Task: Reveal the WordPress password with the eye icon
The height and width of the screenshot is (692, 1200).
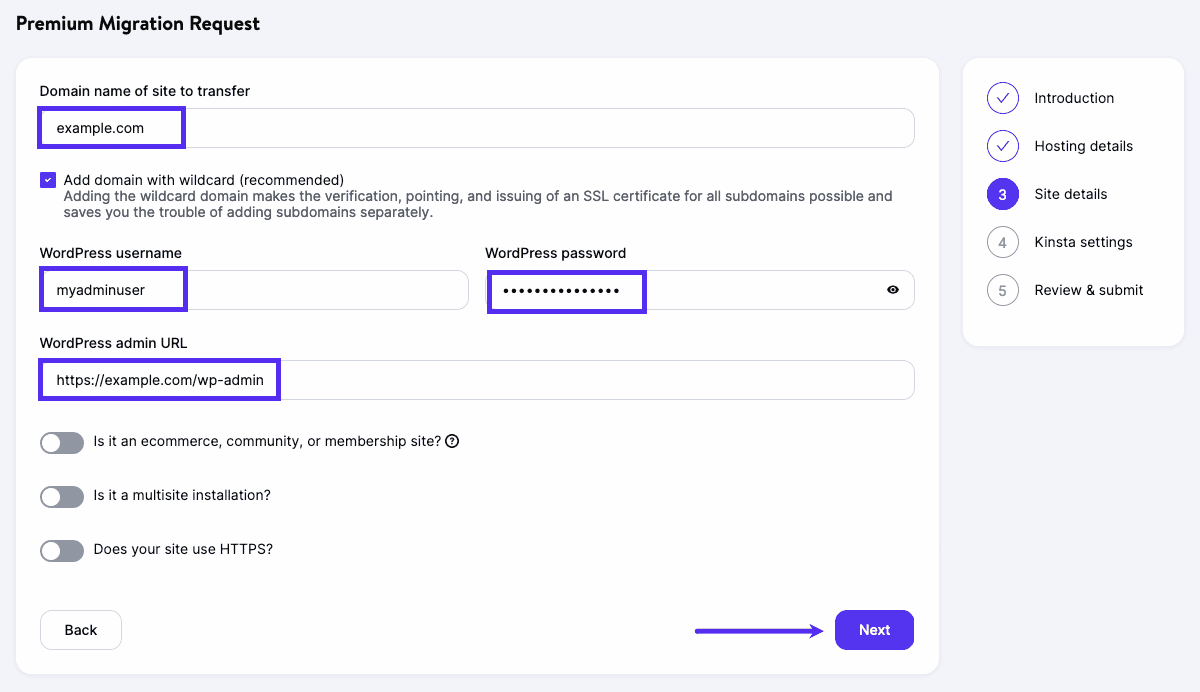Action: pos(895,290)
